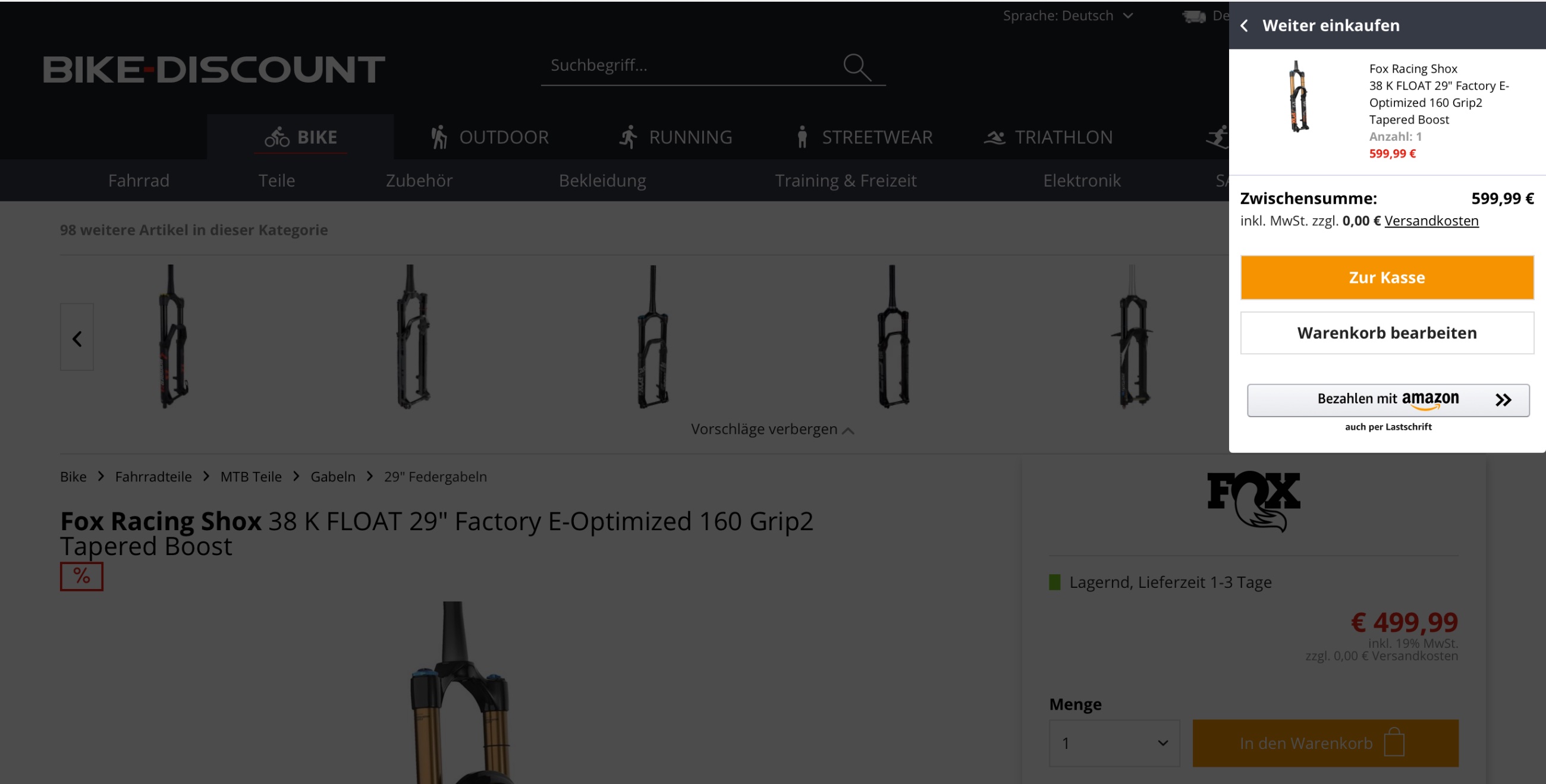This screenshot has height=784, width=1546.
Task: Click the search magnifier icon
Action: (857, 67)
